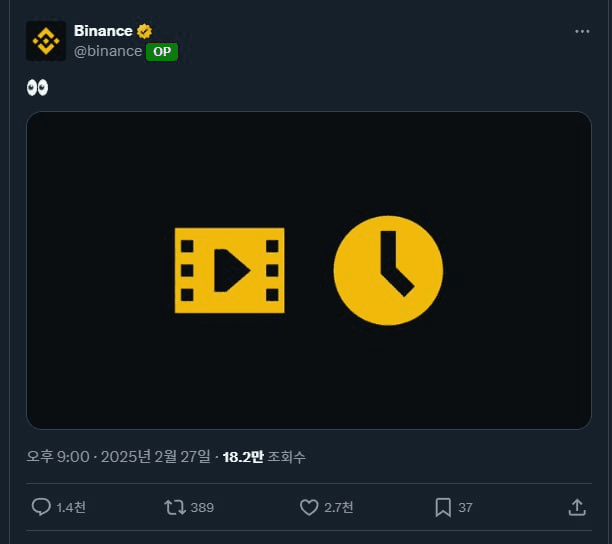612x544 pixels.
Task: Open the 18.2만 조회수 view count
Action: [264, 457]
